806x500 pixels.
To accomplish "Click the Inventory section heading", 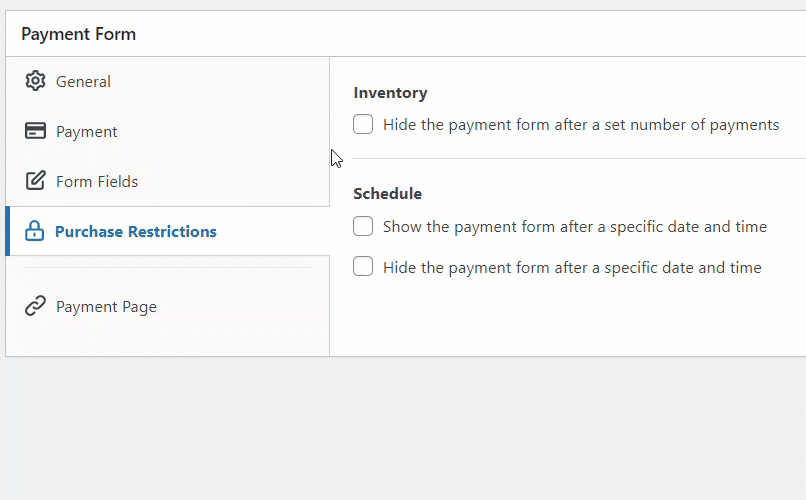I will click(x=390, y=93).
